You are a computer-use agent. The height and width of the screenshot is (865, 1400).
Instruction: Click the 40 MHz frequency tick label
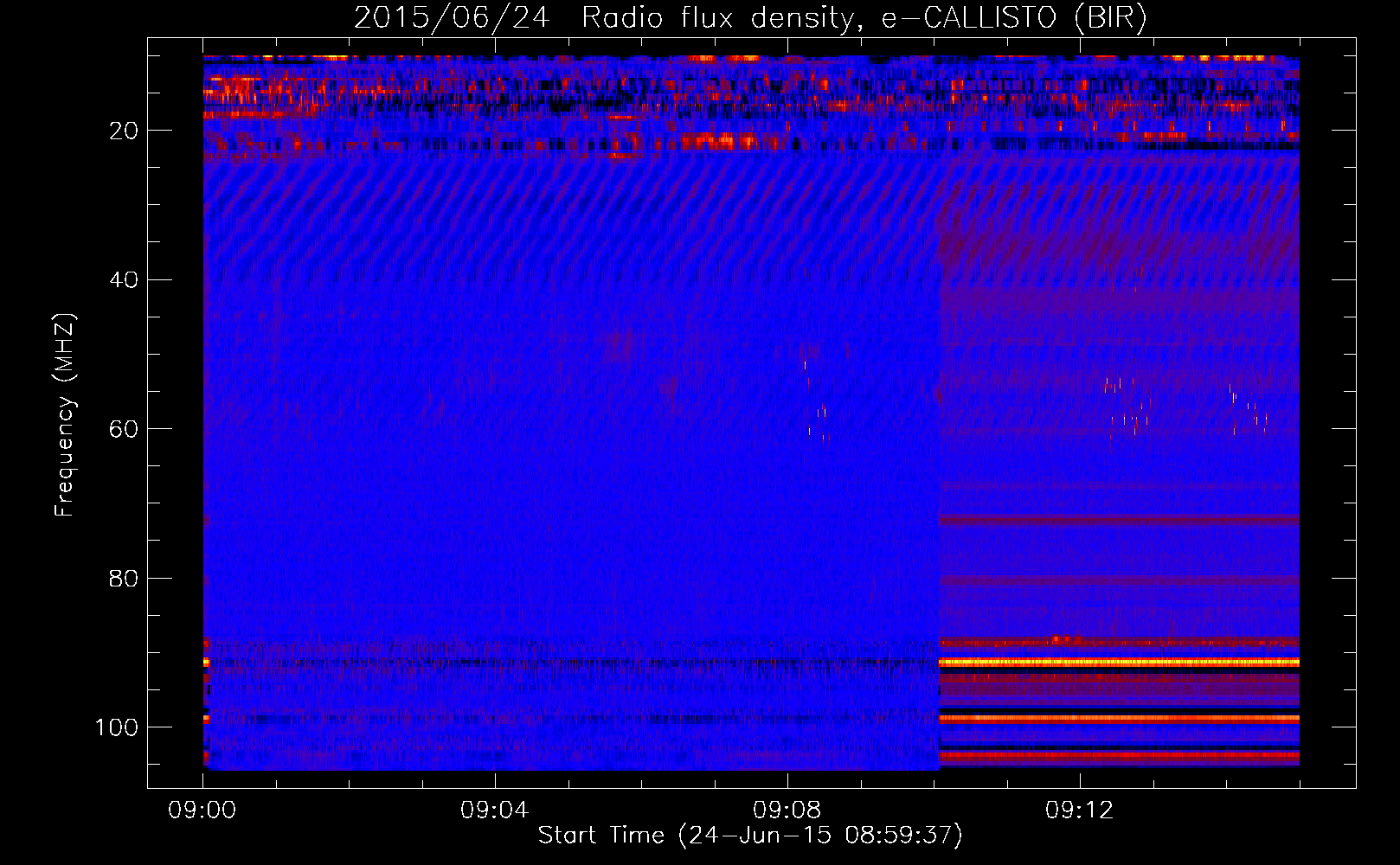coord(125,280)
